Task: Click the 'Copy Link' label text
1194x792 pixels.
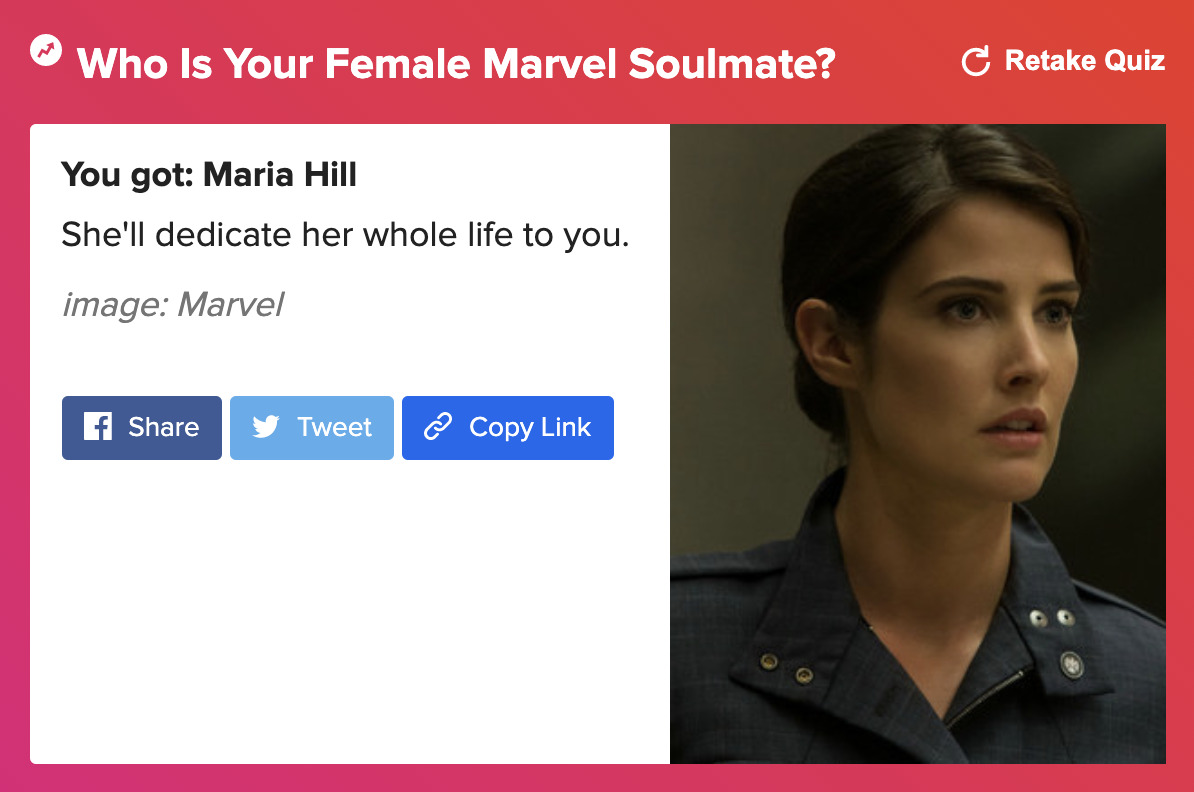Action: 530,427
